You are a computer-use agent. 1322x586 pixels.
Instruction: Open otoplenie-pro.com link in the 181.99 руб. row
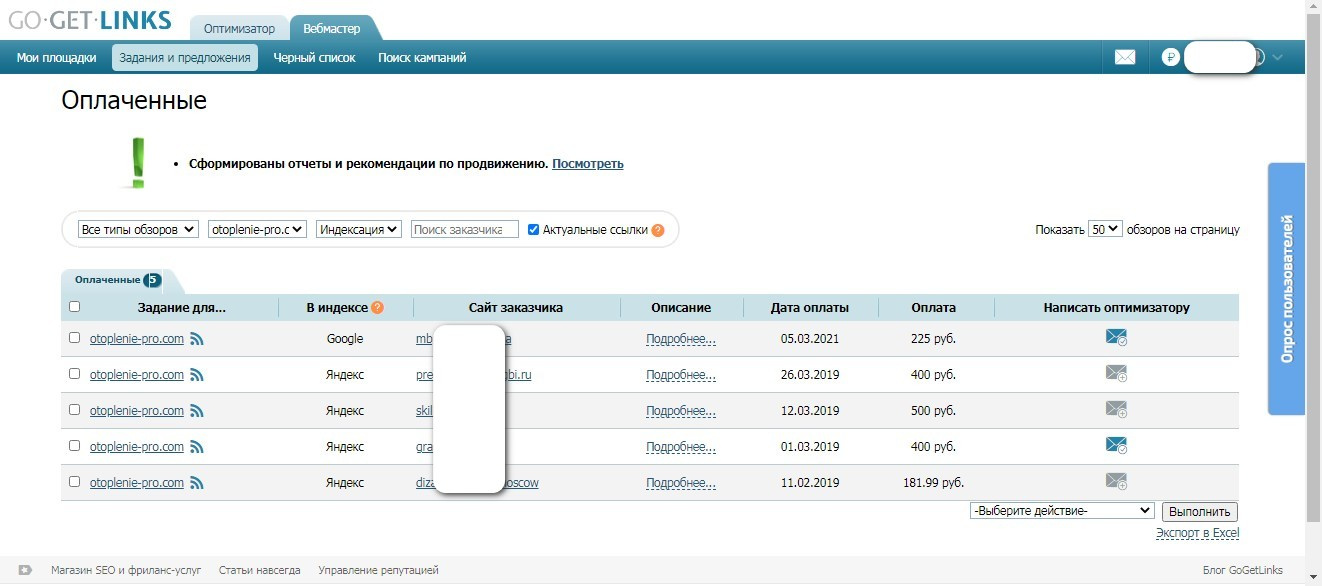click(137, 483)
